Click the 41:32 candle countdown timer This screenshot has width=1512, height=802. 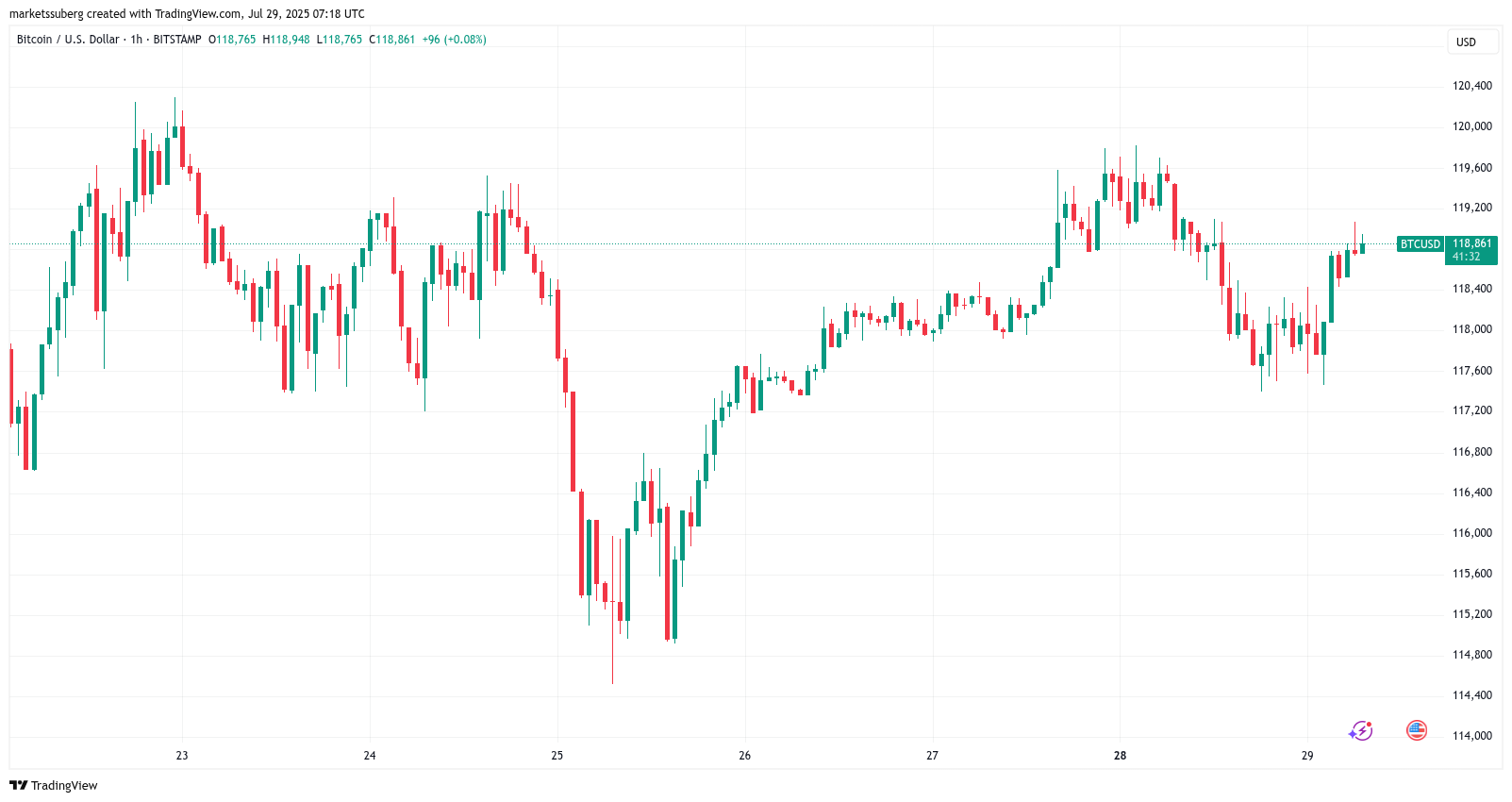click(x=1466, y=257)
